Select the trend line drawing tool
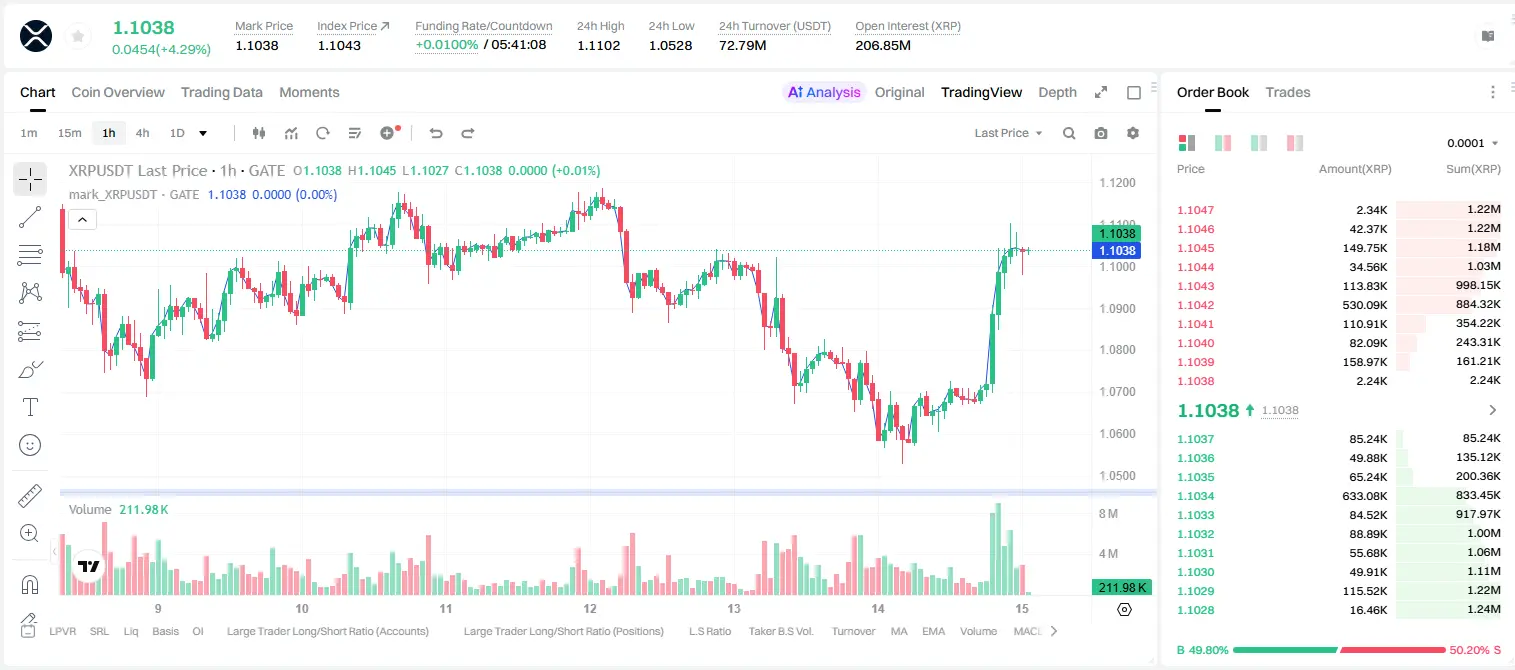This screenshot has width=1515, height=670. pyautogui.click(x=30, y=217)
